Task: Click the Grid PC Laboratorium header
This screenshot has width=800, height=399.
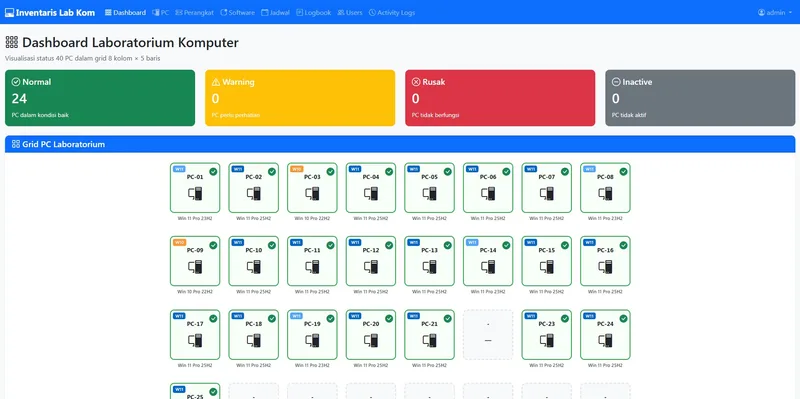Action: pyautogui.click(x=400, y=144)
